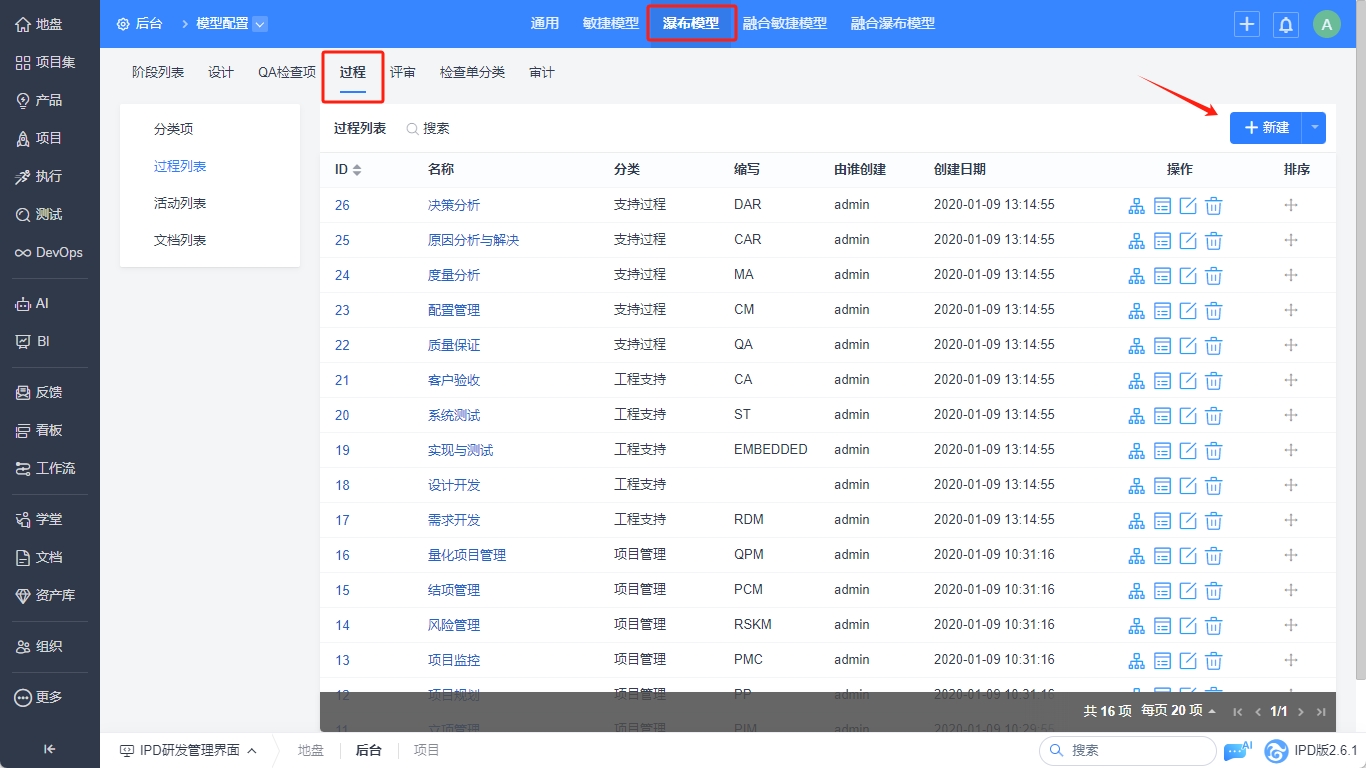Click the 新建 button

click(1266, 128)
